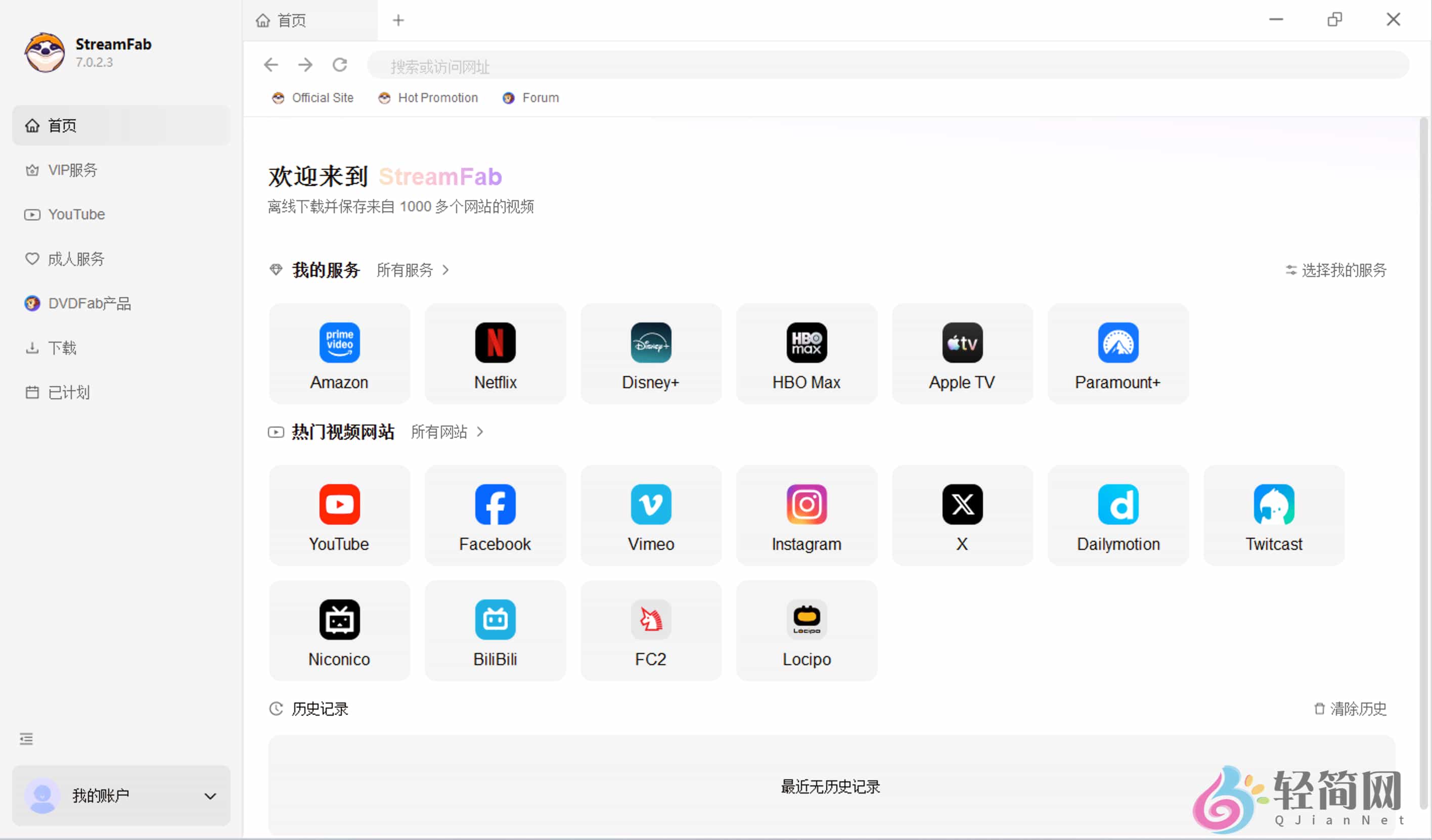Open the HBO Max service
Screen dimensions: 1432x840
point(807,354)
